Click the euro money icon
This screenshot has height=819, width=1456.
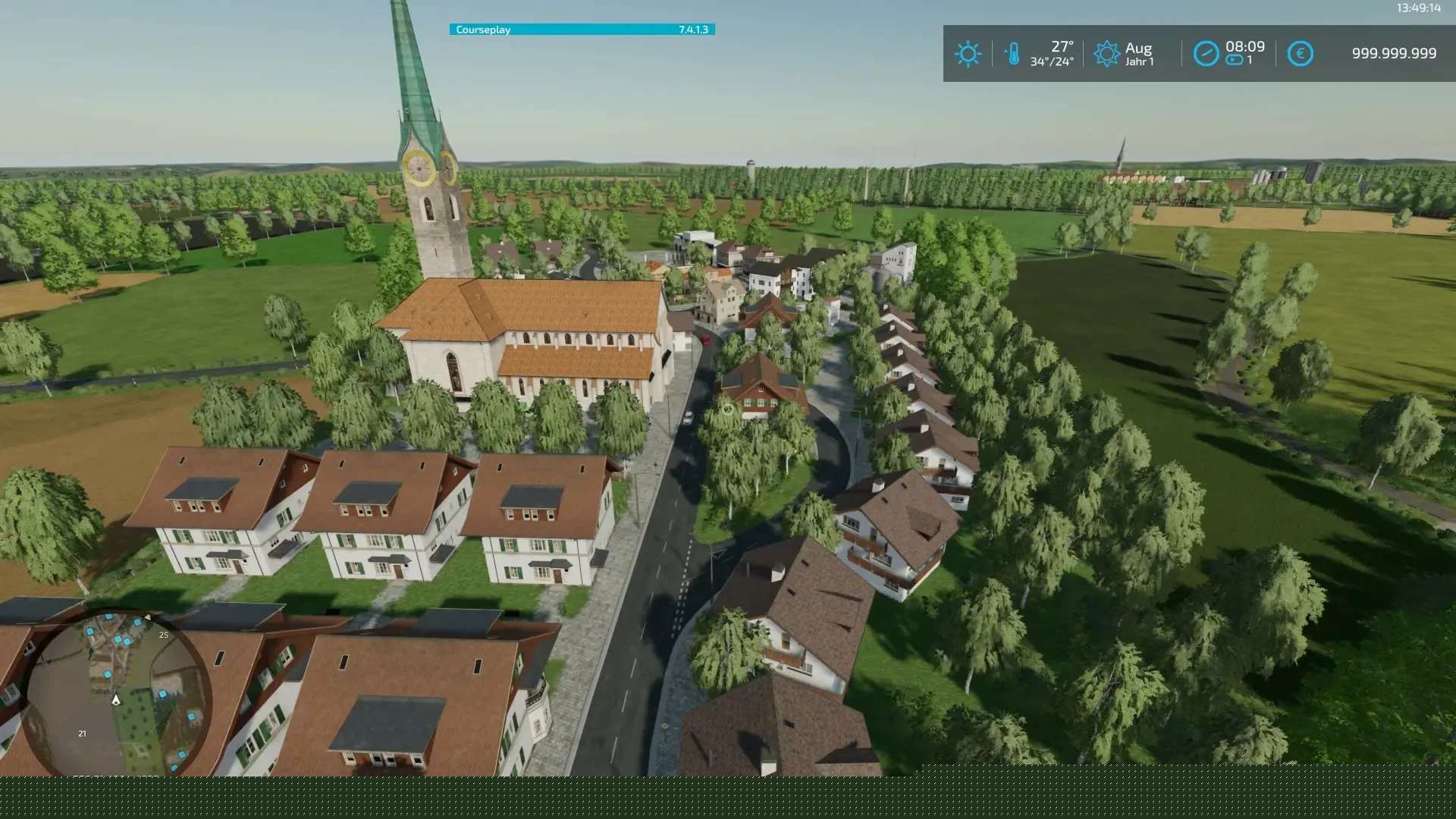pyautogui.click(x=1300, y=54)
